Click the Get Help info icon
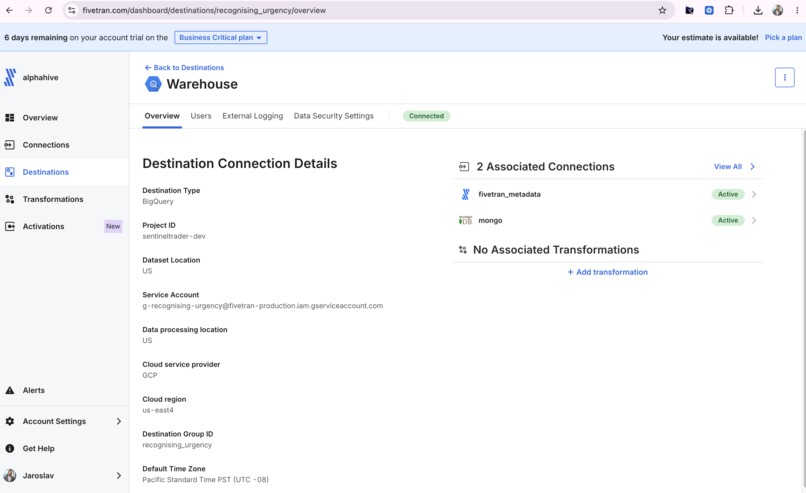This screenshot has width=806, height=493. 10,449
